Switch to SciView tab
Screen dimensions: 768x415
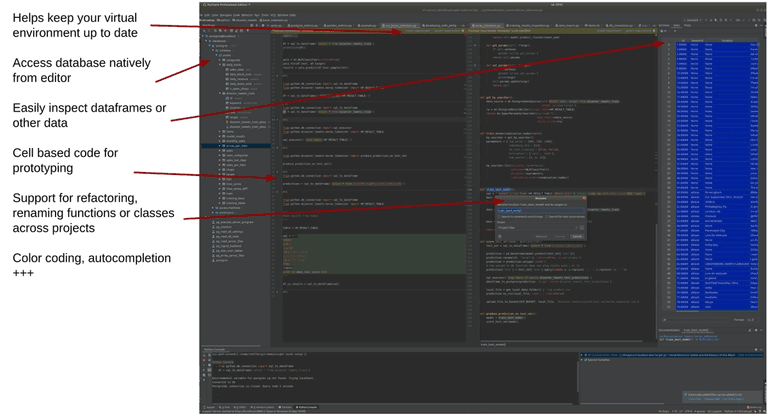664,25
